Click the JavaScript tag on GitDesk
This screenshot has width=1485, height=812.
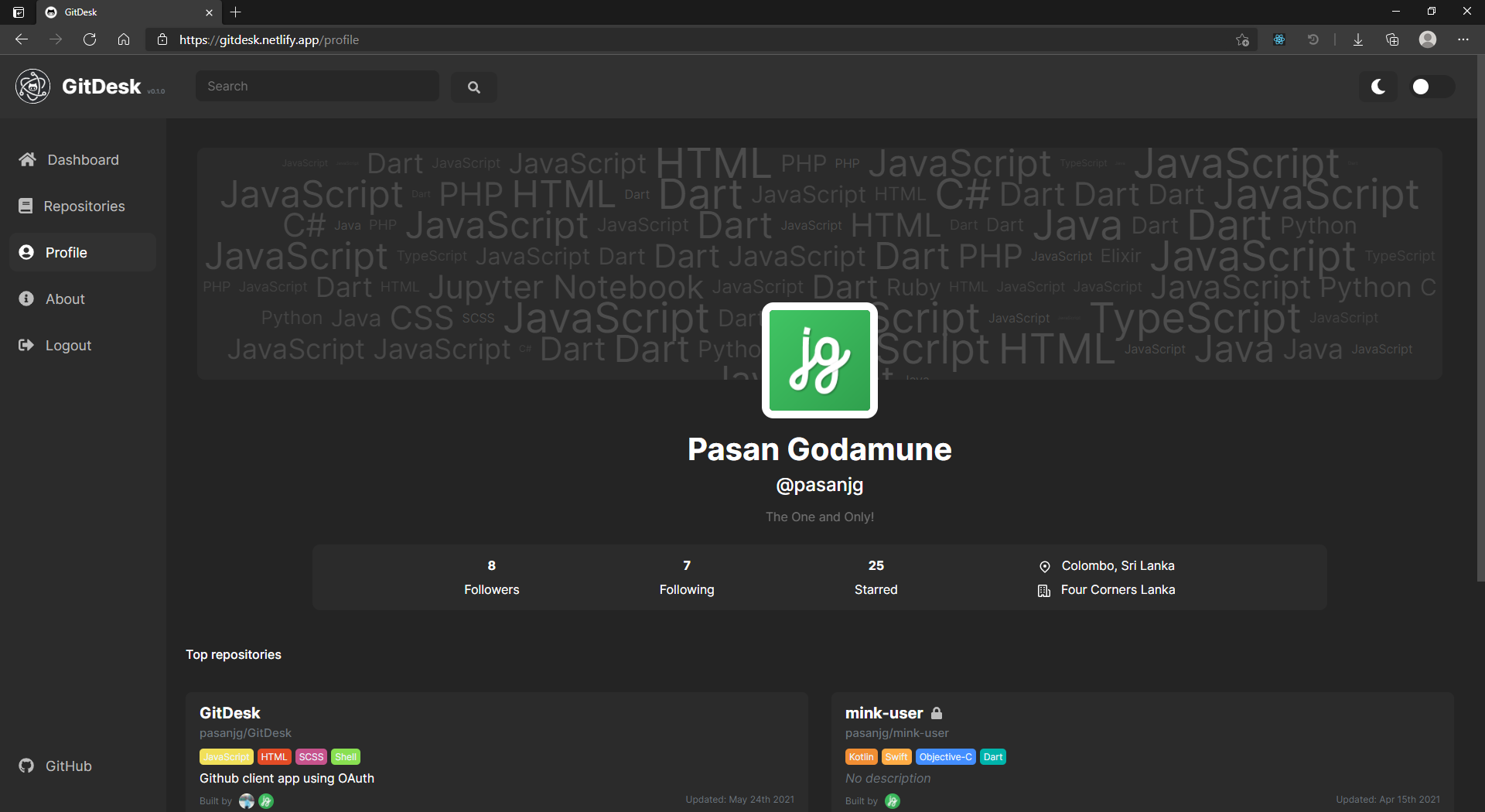(227, 757)
